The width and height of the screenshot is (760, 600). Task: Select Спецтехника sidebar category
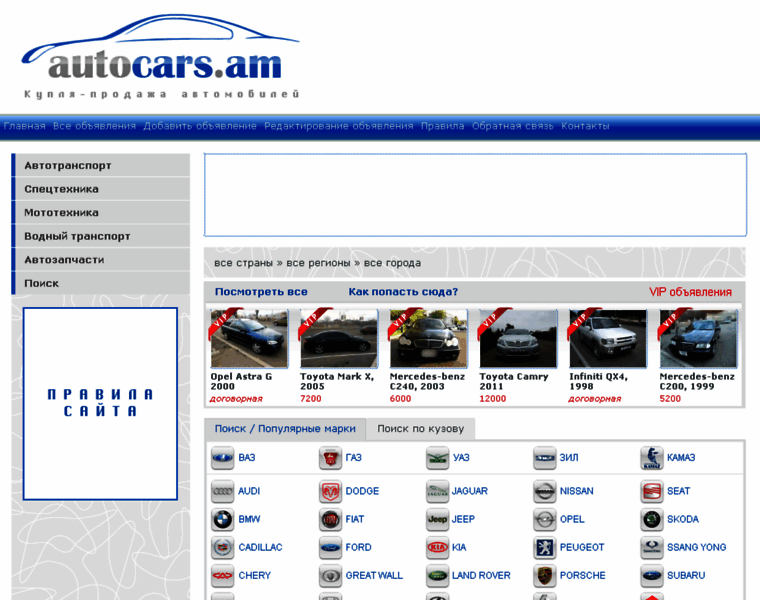point(101,189)
